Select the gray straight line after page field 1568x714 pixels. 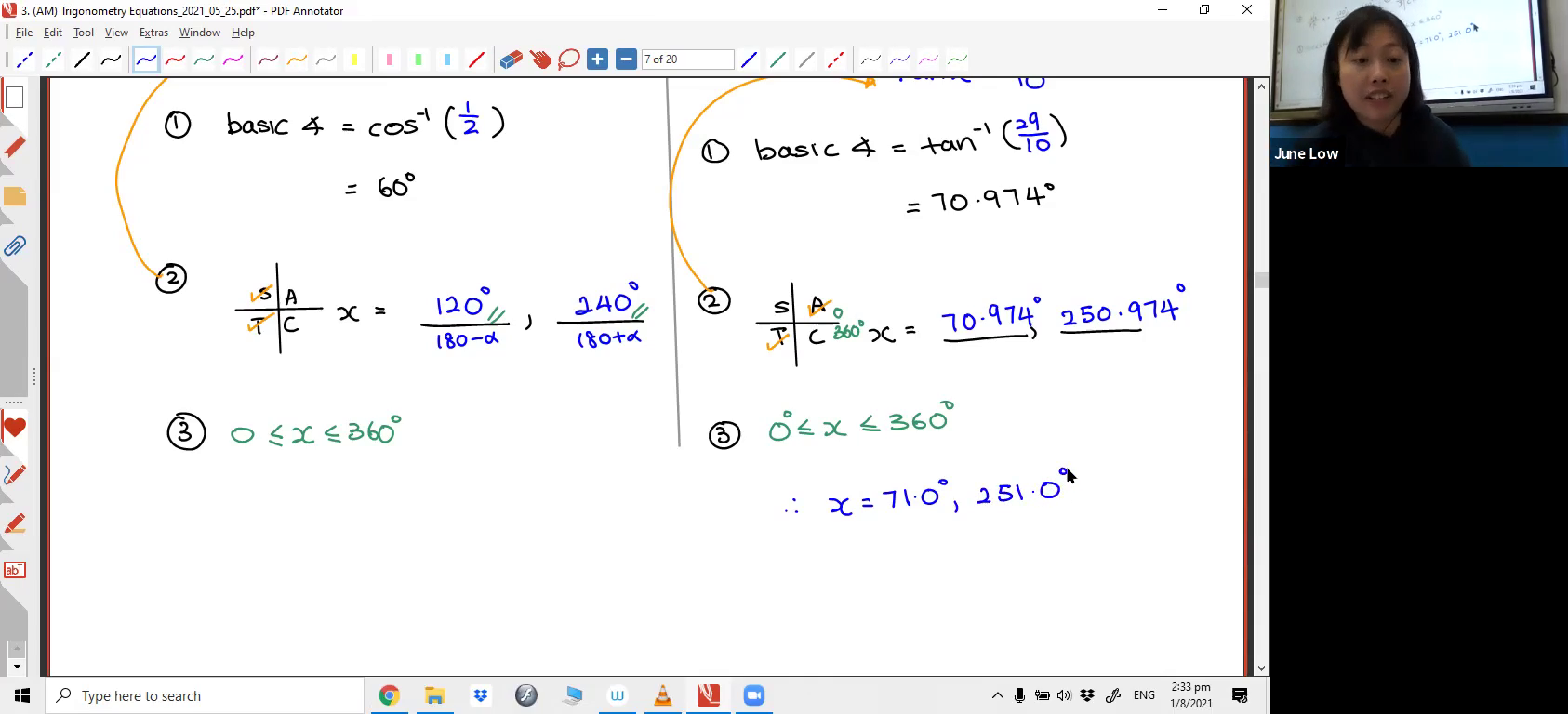[x=806, y=59]
